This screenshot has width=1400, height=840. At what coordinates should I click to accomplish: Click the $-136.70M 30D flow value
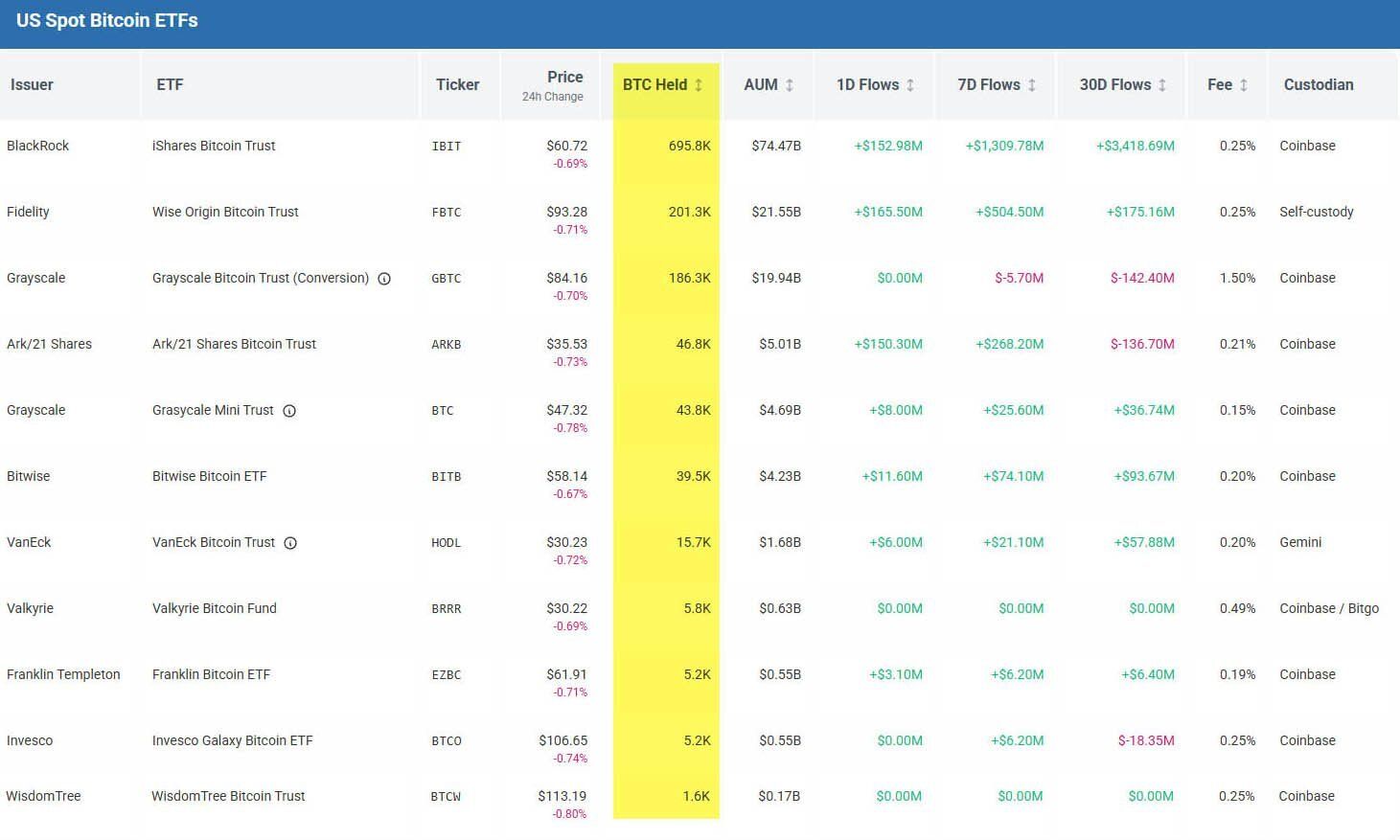[1142, 344]
